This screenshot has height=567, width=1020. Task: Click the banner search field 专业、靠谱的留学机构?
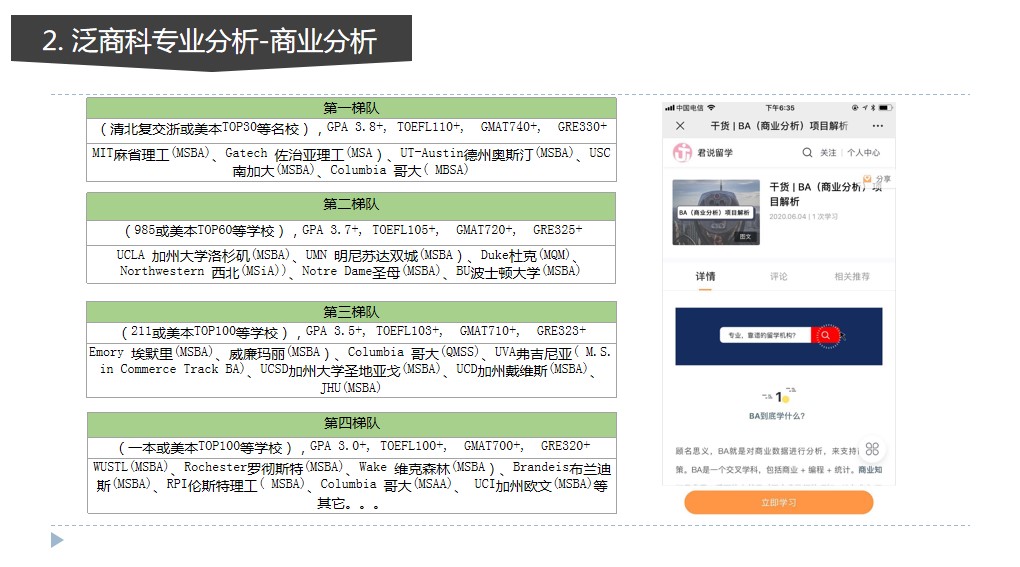pyautogui.click(x=765, y=336)
